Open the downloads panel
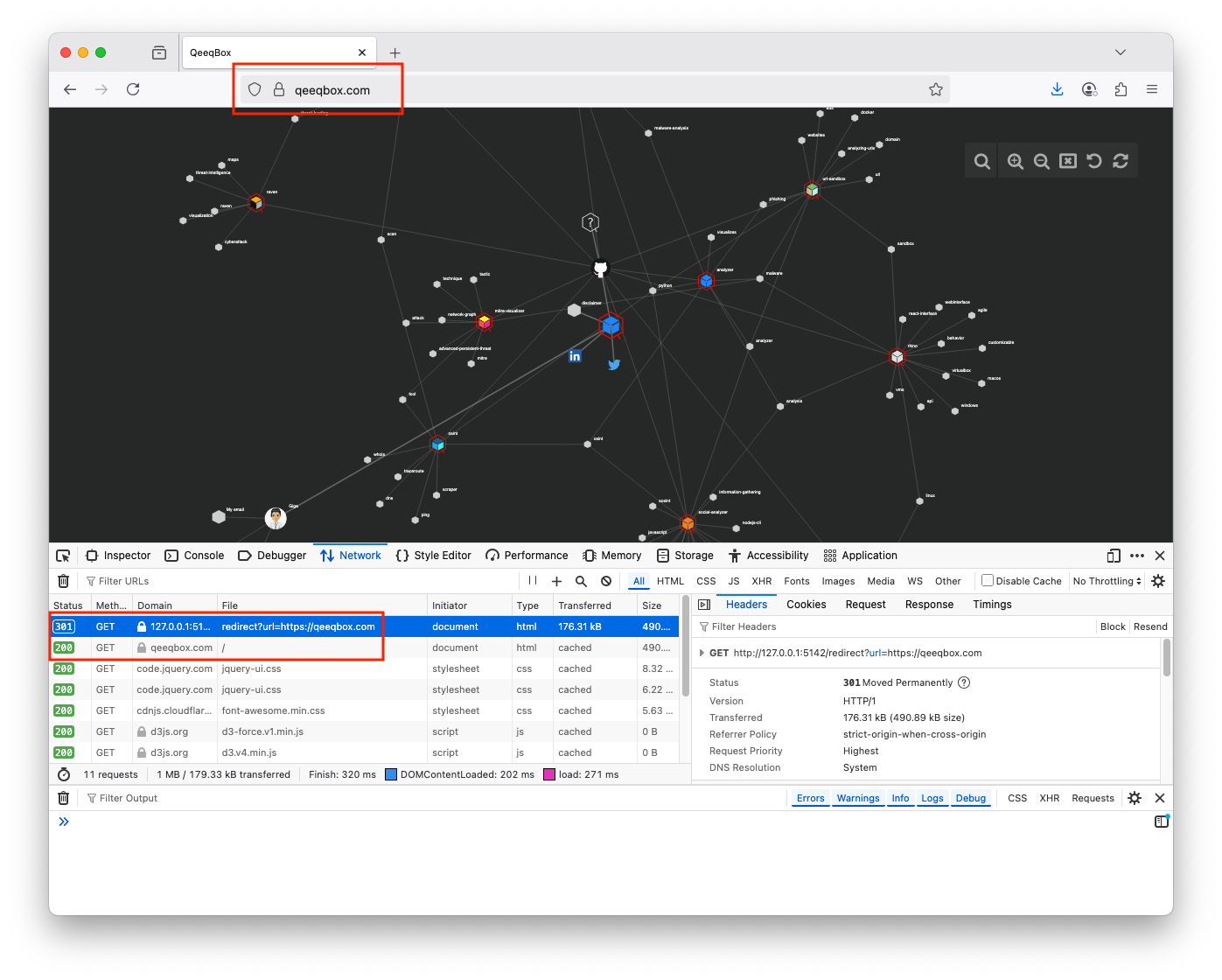 pyautogui.click(x=1058, y=89)
